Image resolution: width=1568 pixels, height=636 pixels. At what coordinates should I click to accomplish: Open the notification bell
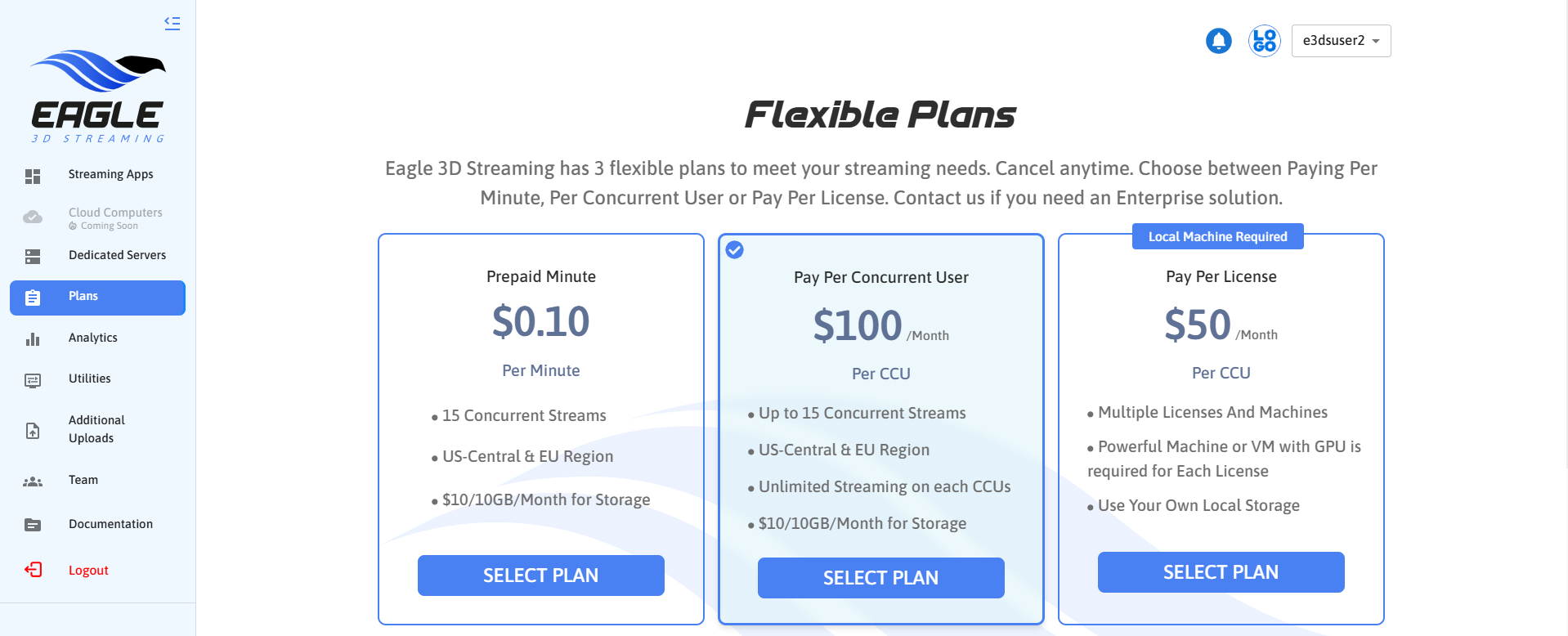pyautogui.click(x=1218, y=41)
